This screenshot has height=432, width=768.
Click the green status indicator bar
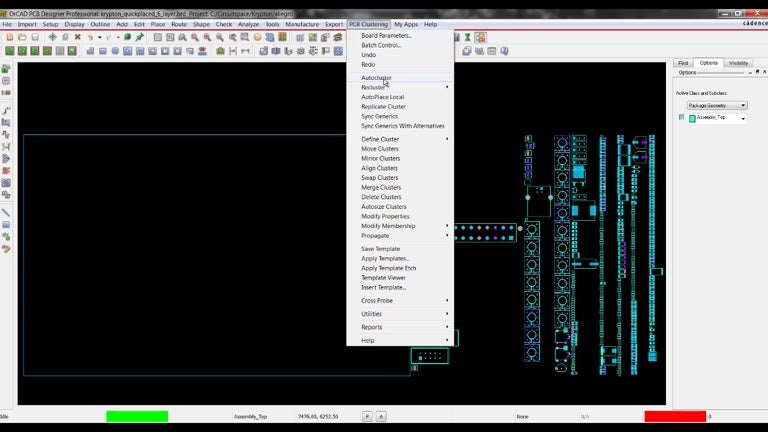[137, 416]
